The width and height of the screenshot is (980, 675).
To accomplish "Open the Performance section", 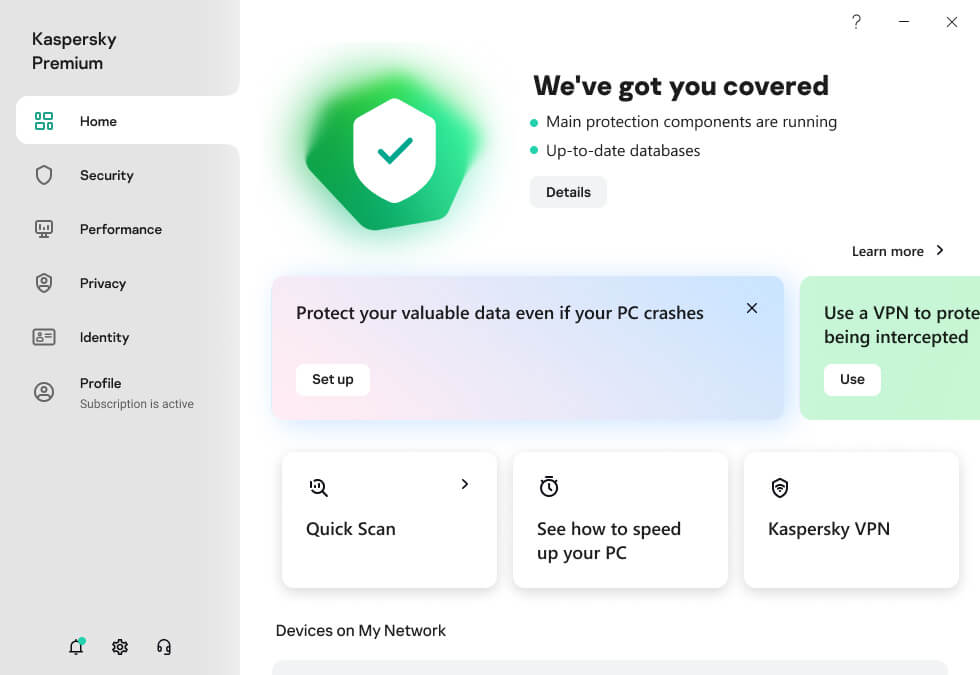I will [x=120, y=229].
